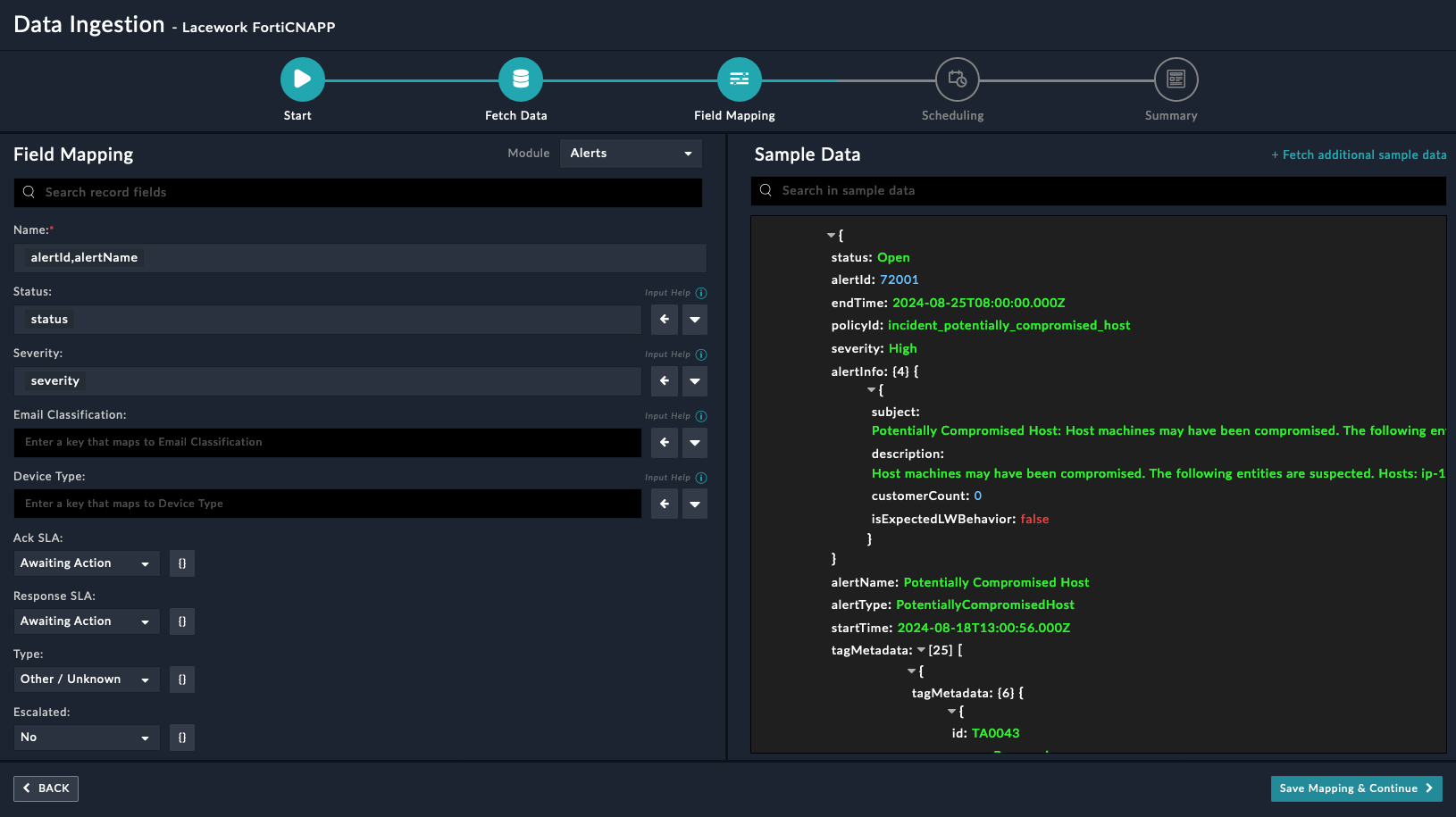Click Input Help info icon for Status
Viewport: 1456px width, 817px height.
click(x=701, y=293)
